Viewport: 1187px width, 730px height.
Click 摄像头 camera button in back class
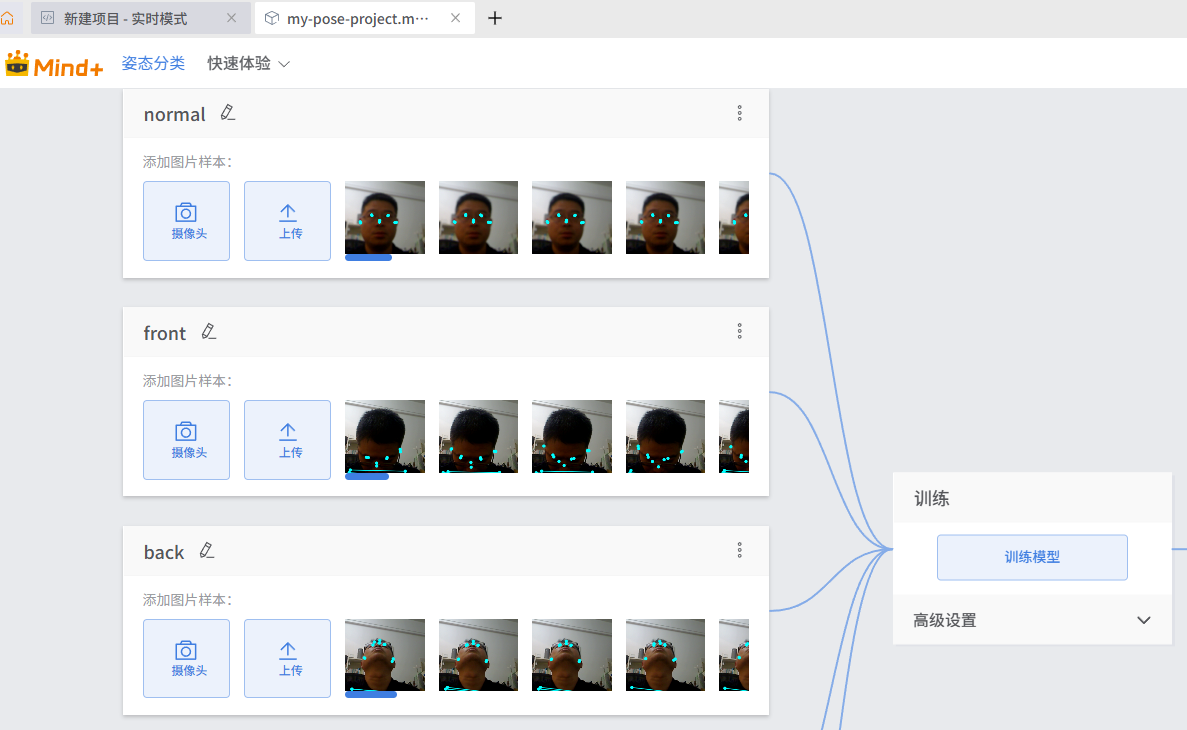pos(186,659)
